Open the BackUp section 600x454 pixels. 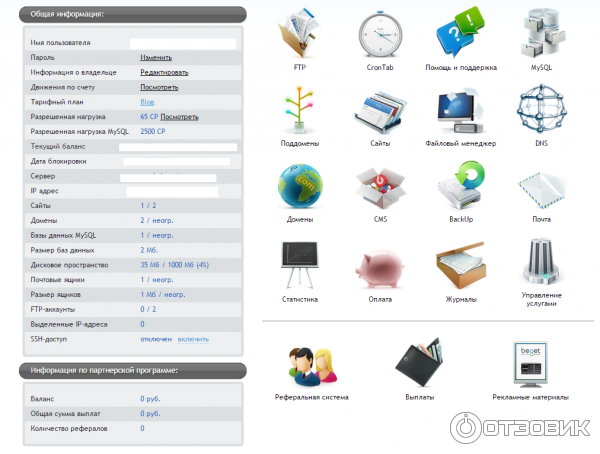click(461, 188)
